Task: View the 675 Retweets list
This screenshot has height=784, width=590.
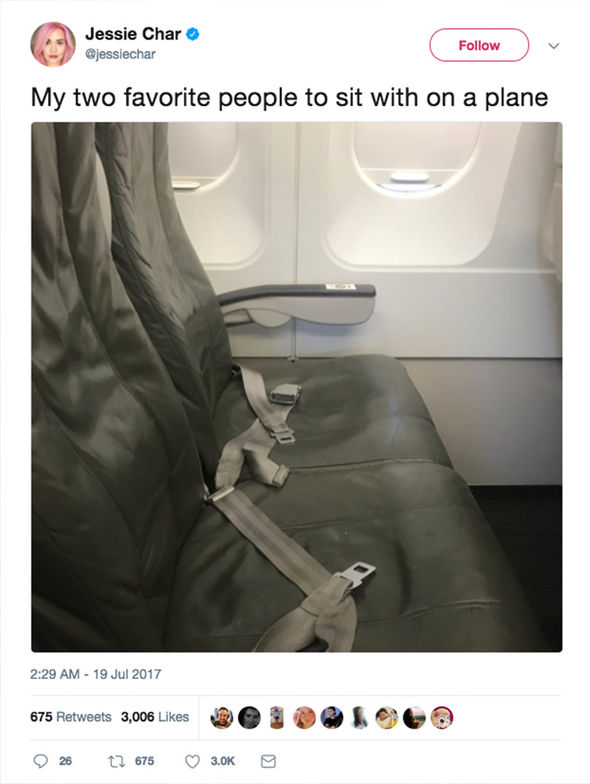Action: [x=71, y=716]
